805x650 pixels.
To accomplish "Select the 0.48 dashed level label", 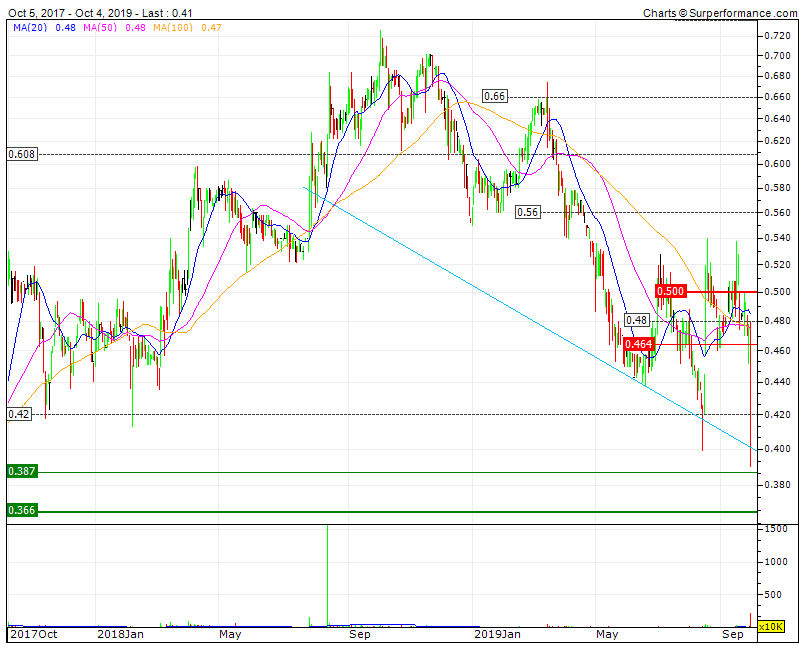I will pyautogui.click(x=637, y=320).
